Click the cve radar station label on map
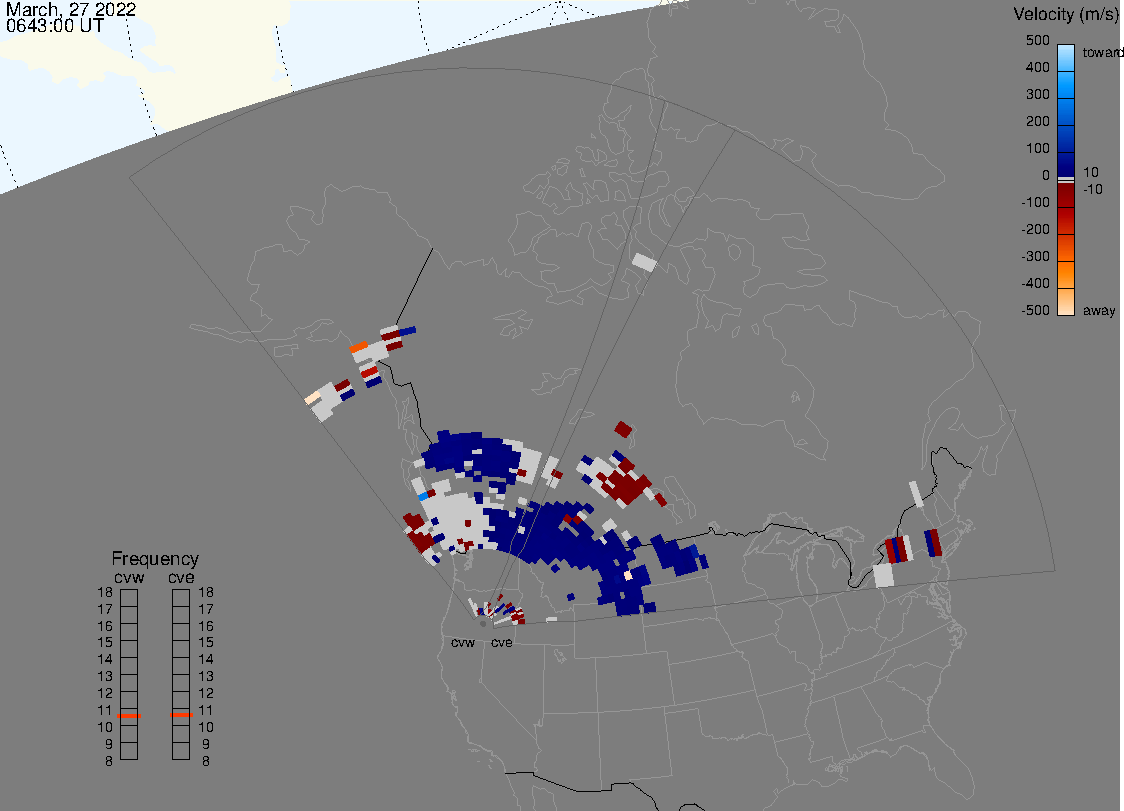Screen dimensions: 1124x811 click(501, 642)
